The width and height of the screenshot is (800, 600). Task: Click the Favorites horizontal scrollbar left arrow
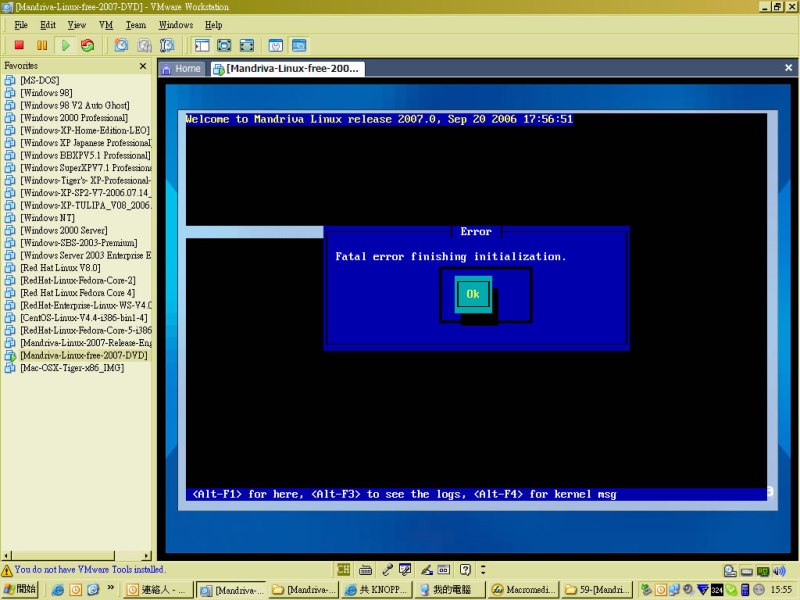coord(6,556)
